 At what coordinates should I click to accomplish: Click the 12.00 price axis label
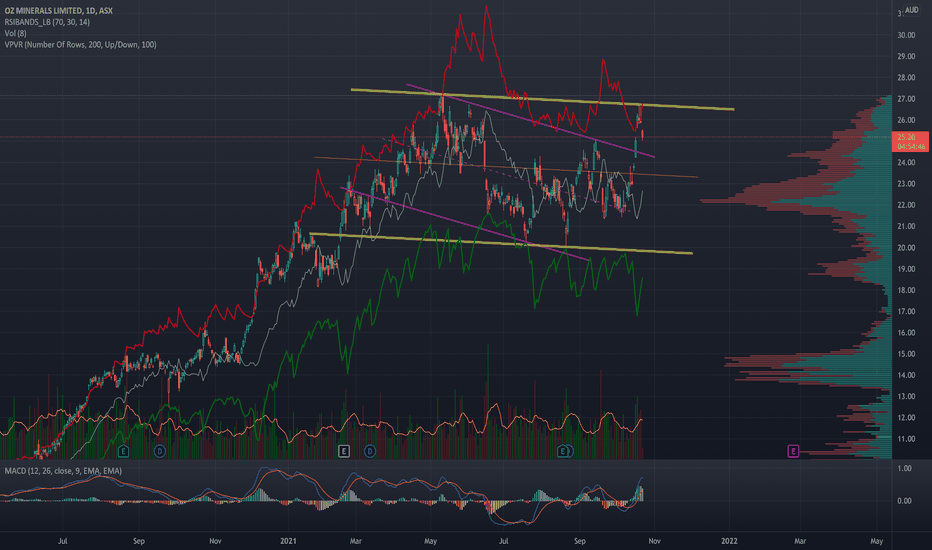pos(906,418)
